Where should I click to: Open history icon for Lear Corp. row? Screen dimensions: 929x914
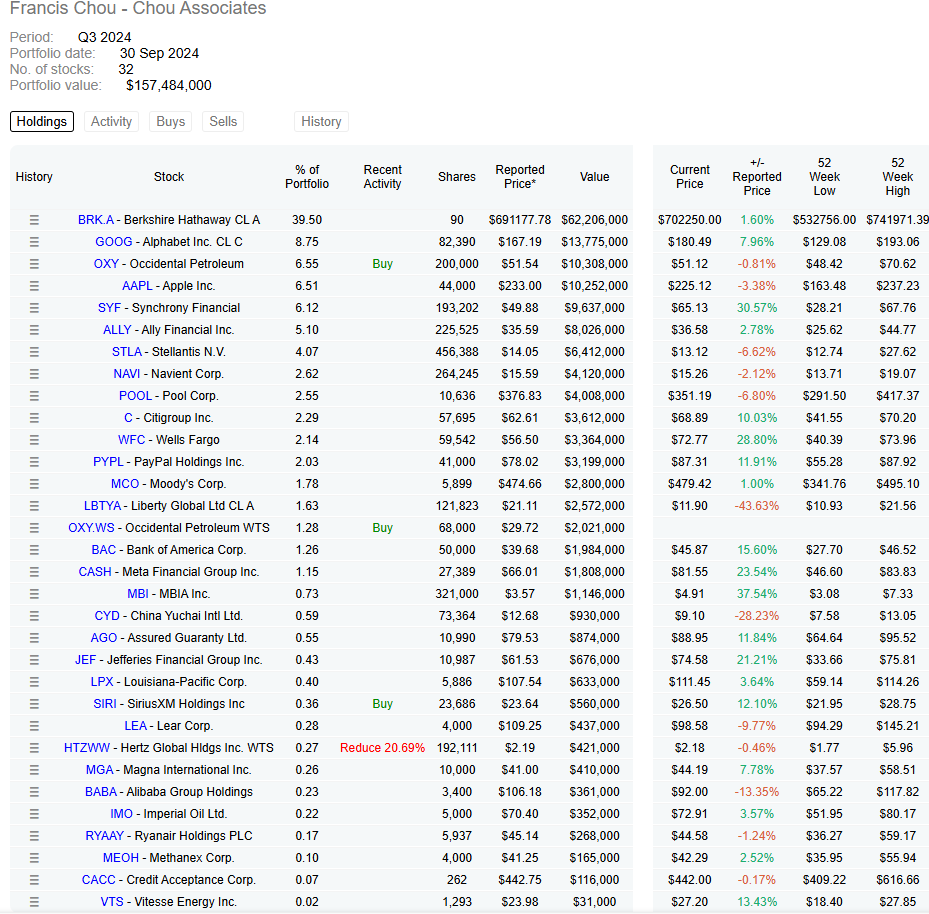34,726
